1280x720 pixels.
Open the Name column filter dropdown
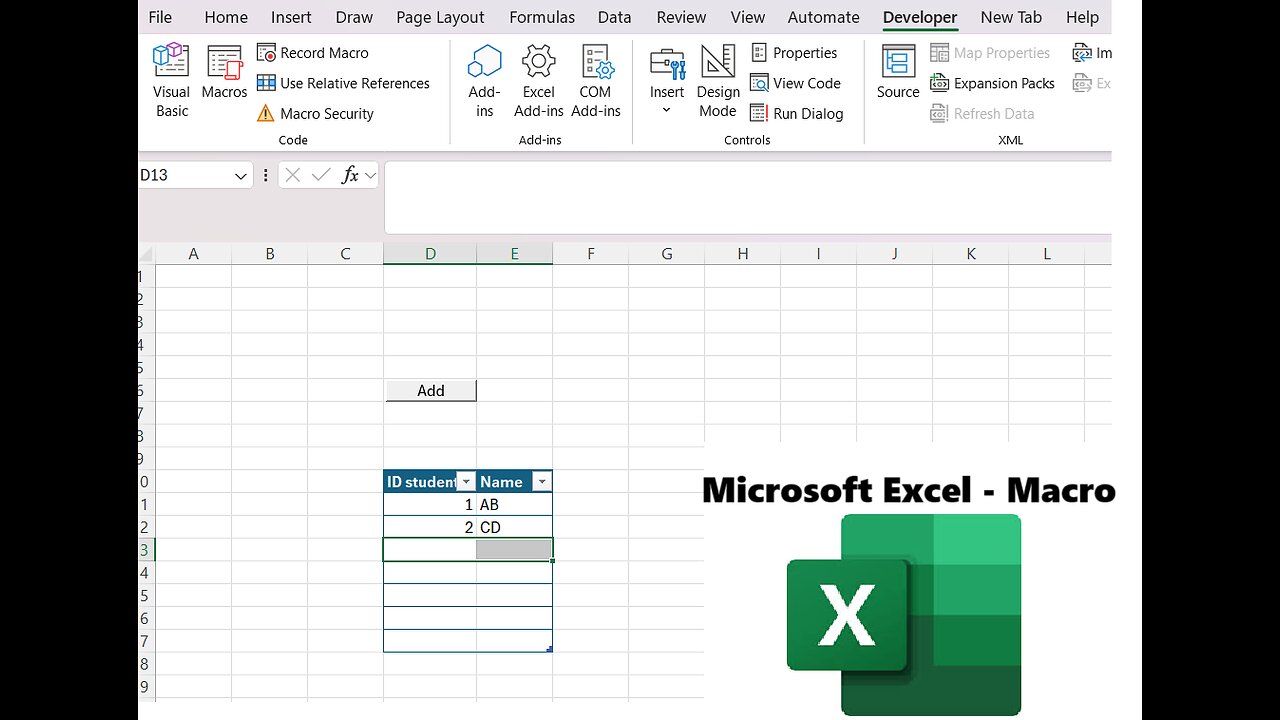pos(541,482)
